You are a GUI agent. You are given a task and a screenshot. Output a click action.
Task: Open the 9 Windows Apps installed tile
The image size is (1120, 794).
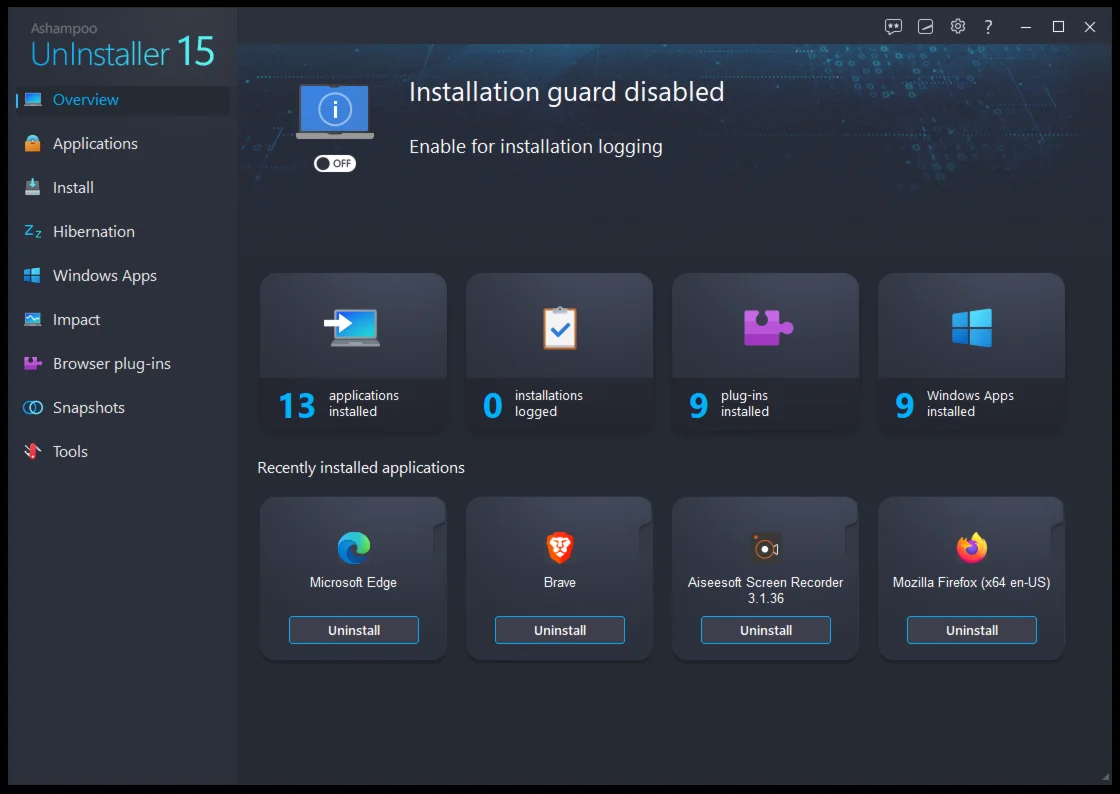pos(971,352)
